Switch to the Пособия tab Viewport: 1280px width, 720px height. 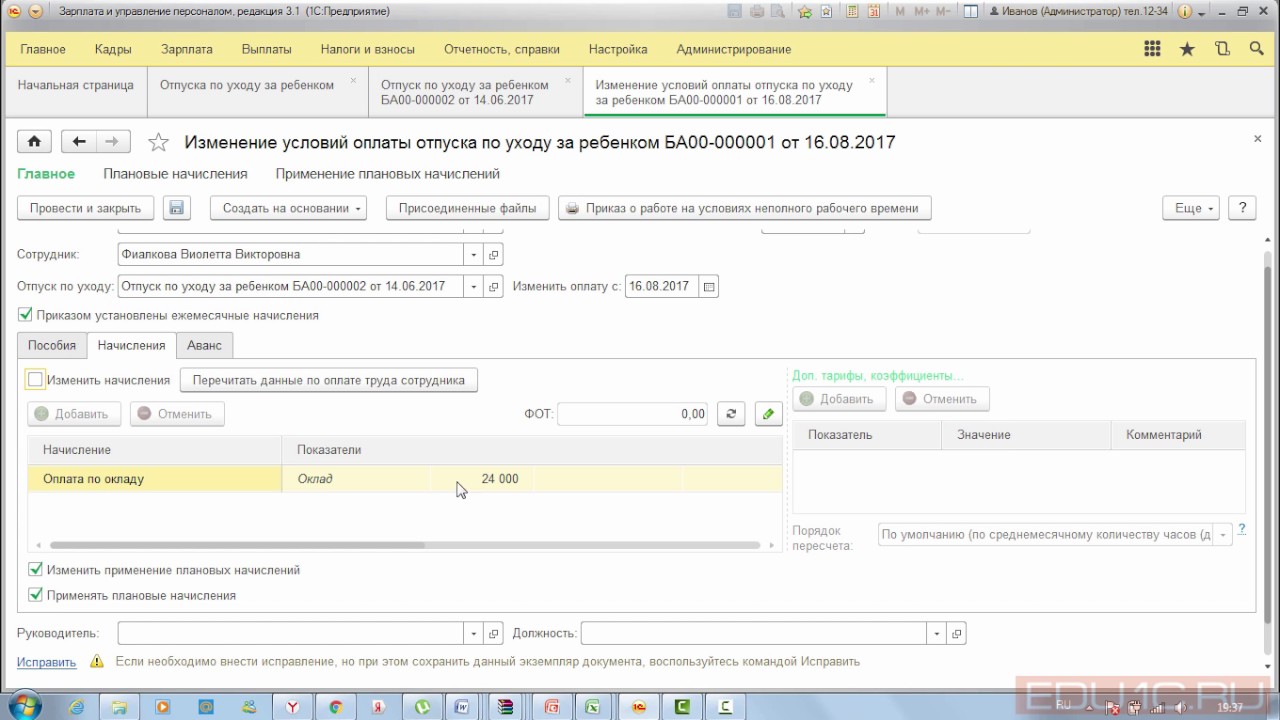point(52,345)
